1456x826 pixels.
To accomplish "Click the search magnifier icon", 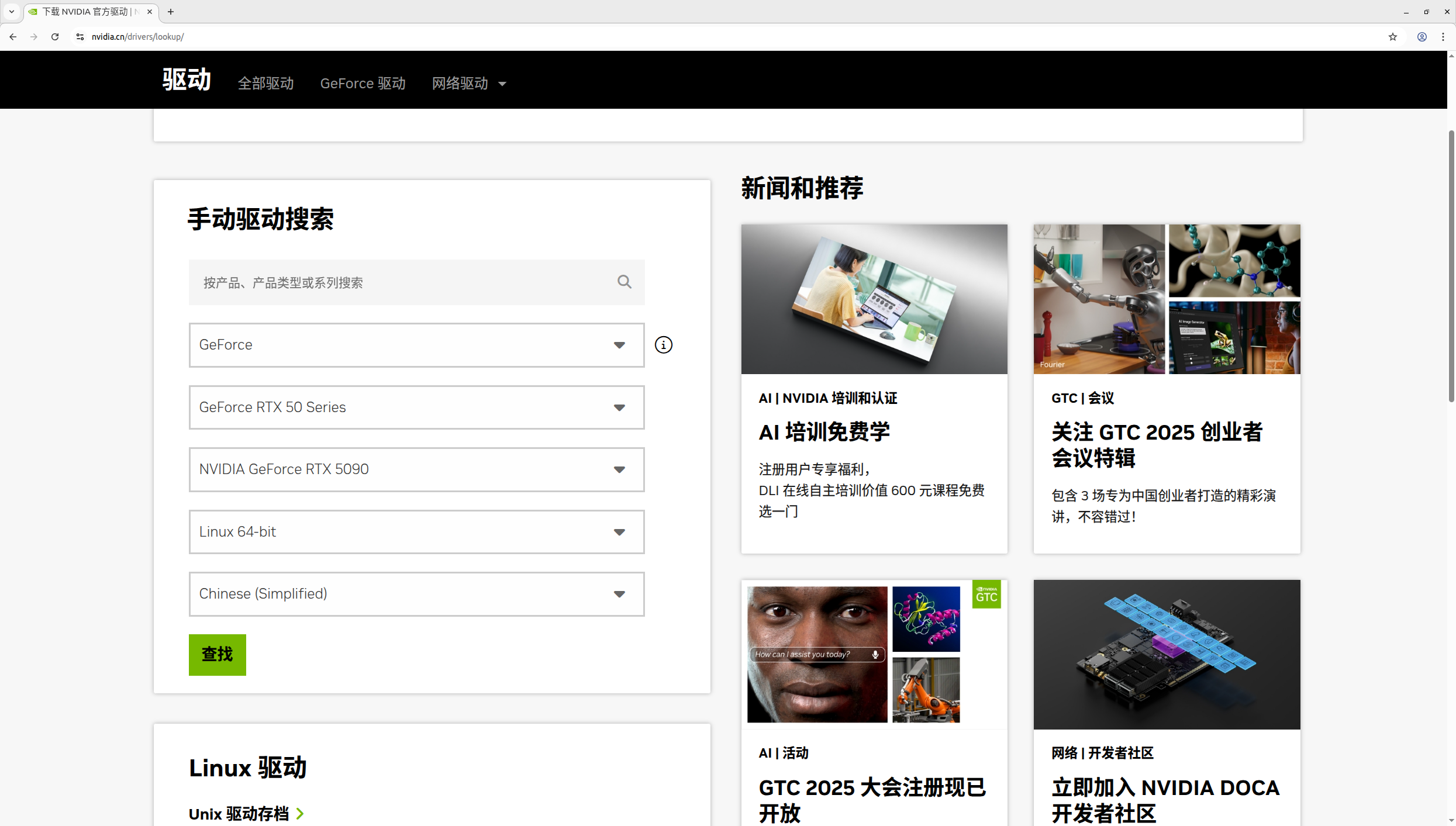I will click(x=624, y=282).
